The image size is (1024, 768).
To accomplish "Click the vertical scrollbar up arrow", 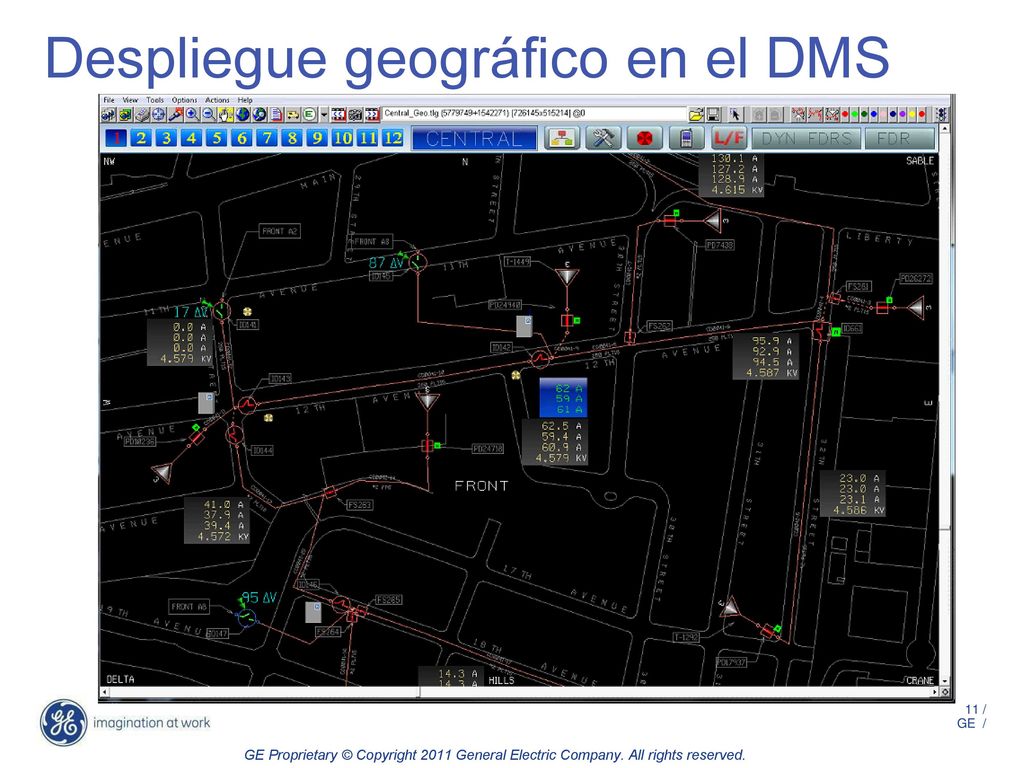I will point(944,130).
